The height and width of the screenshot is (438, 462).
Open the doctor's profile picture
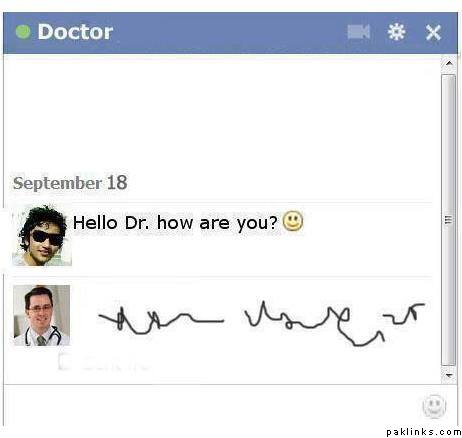[42, 315]
